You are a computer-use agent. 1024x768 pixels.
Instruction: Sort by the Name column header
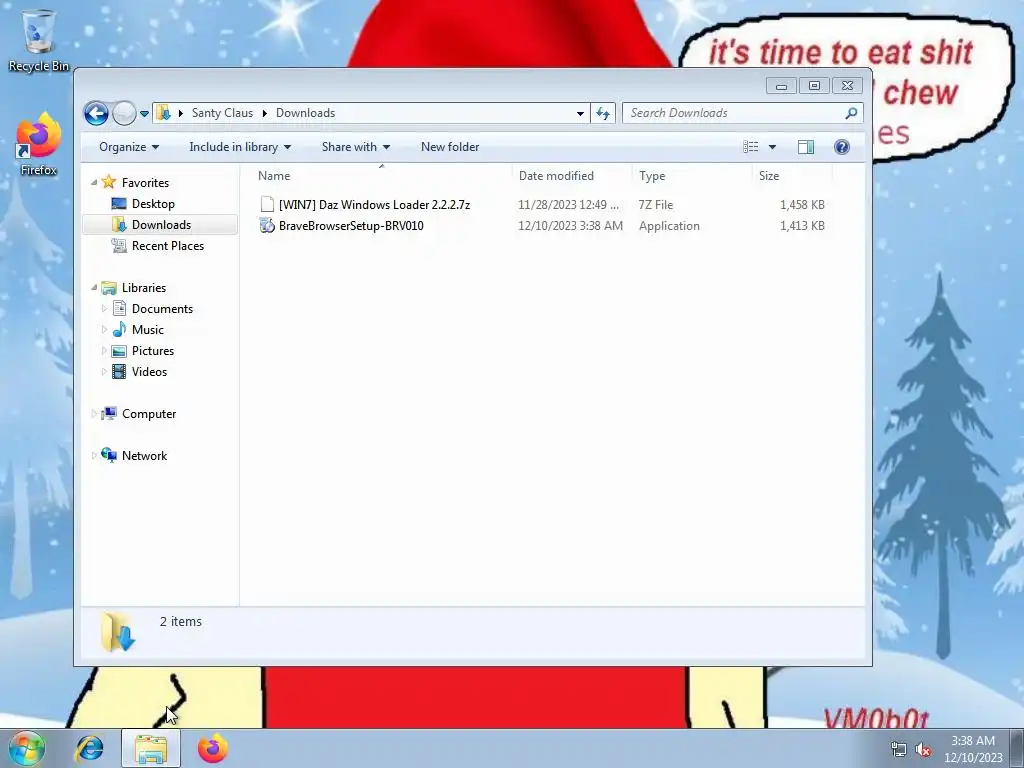coord(381,176)
